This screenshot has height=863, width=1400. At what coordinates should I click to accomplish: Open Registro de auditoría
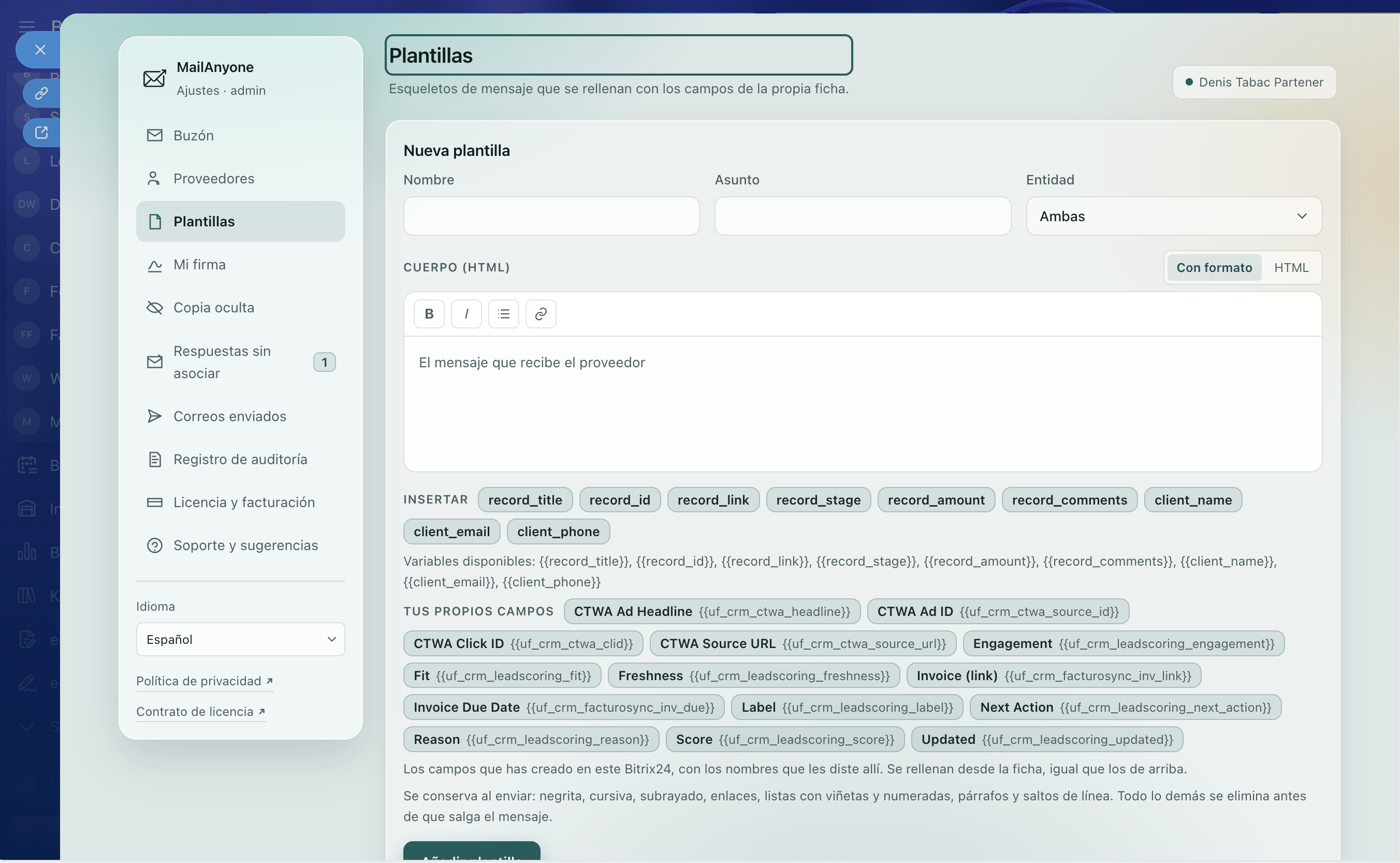tap(240, 459)
